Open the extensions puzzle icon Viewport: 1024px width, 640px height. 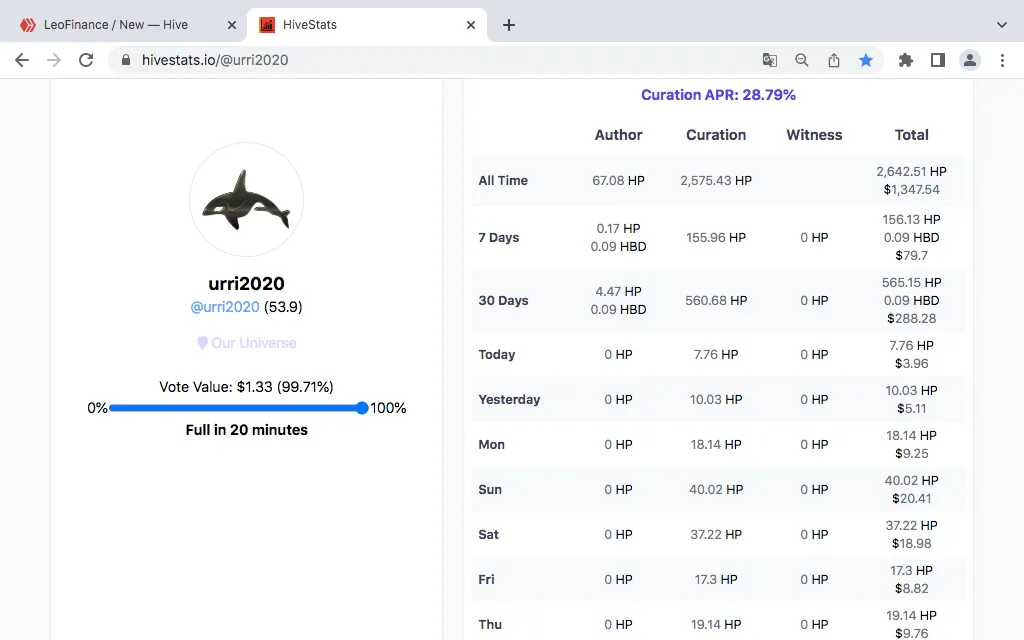coord(906,60)
